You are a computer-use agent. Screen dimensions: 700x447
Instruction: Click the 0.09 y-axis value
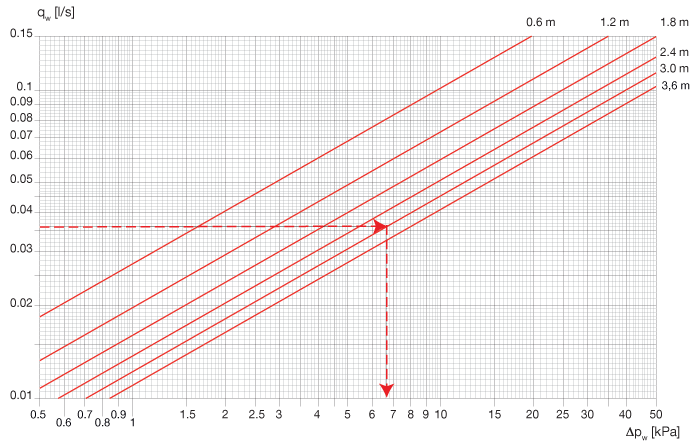click(x=21, y=102)
